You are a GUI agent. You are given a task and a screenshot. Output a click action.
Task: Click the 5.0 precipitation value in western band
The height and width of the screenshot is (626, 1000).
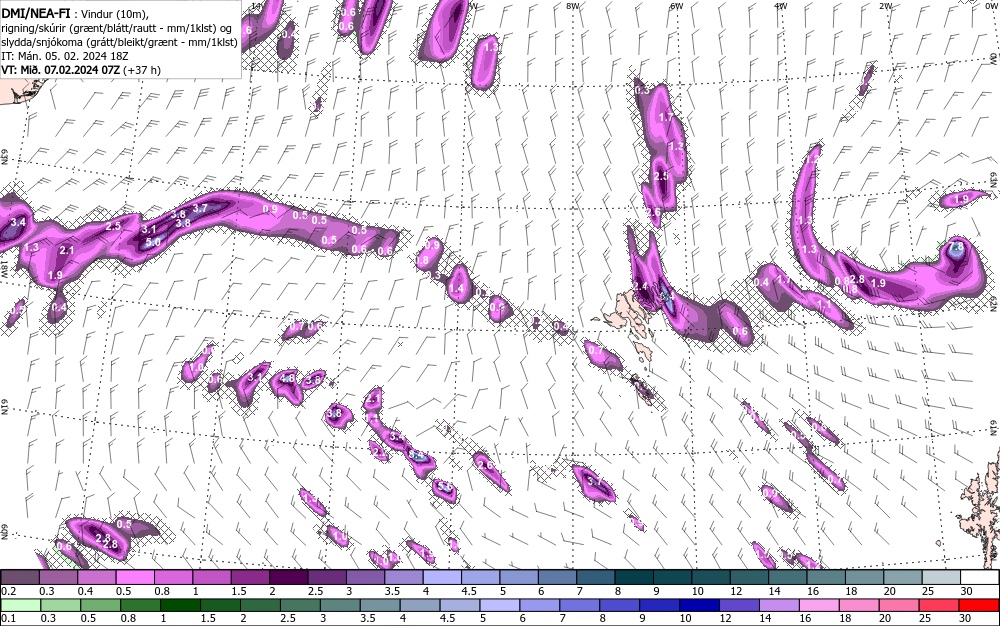click(153, 242)
